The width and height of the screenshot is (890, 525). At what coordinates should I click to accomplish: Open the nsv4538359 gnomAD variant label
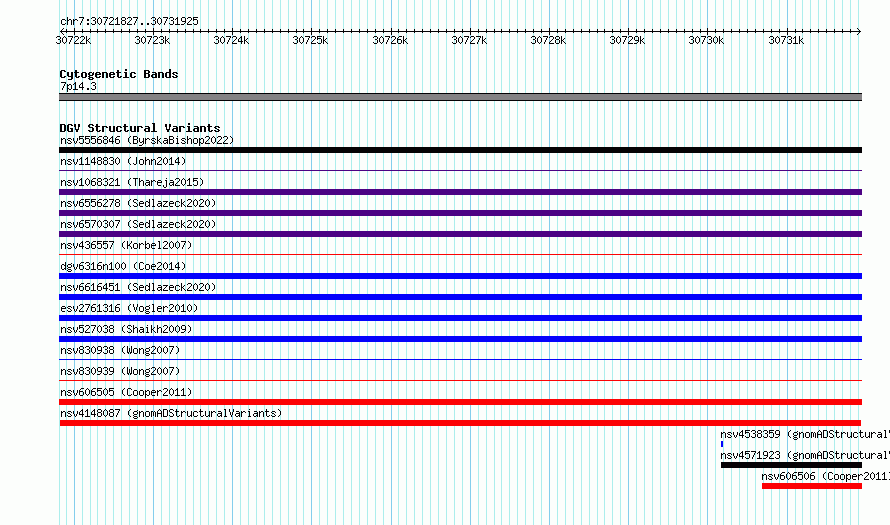click(x=805, y=434)
